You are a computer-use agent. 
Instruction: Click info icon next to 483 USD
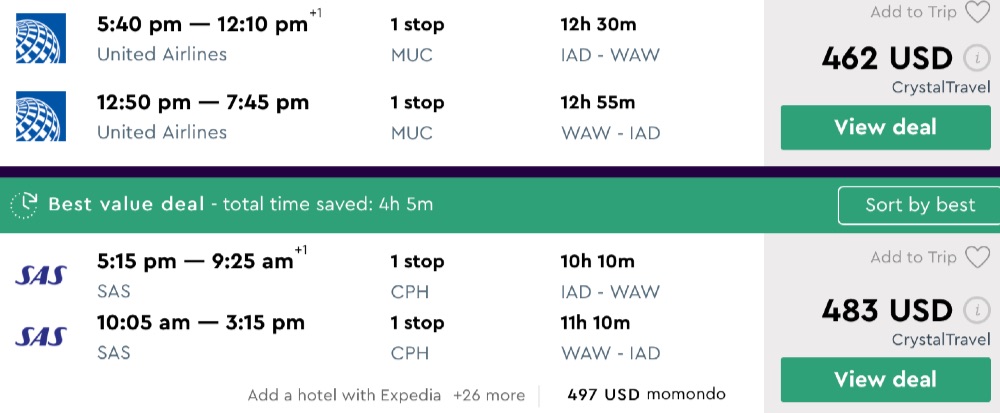[976, 310]
